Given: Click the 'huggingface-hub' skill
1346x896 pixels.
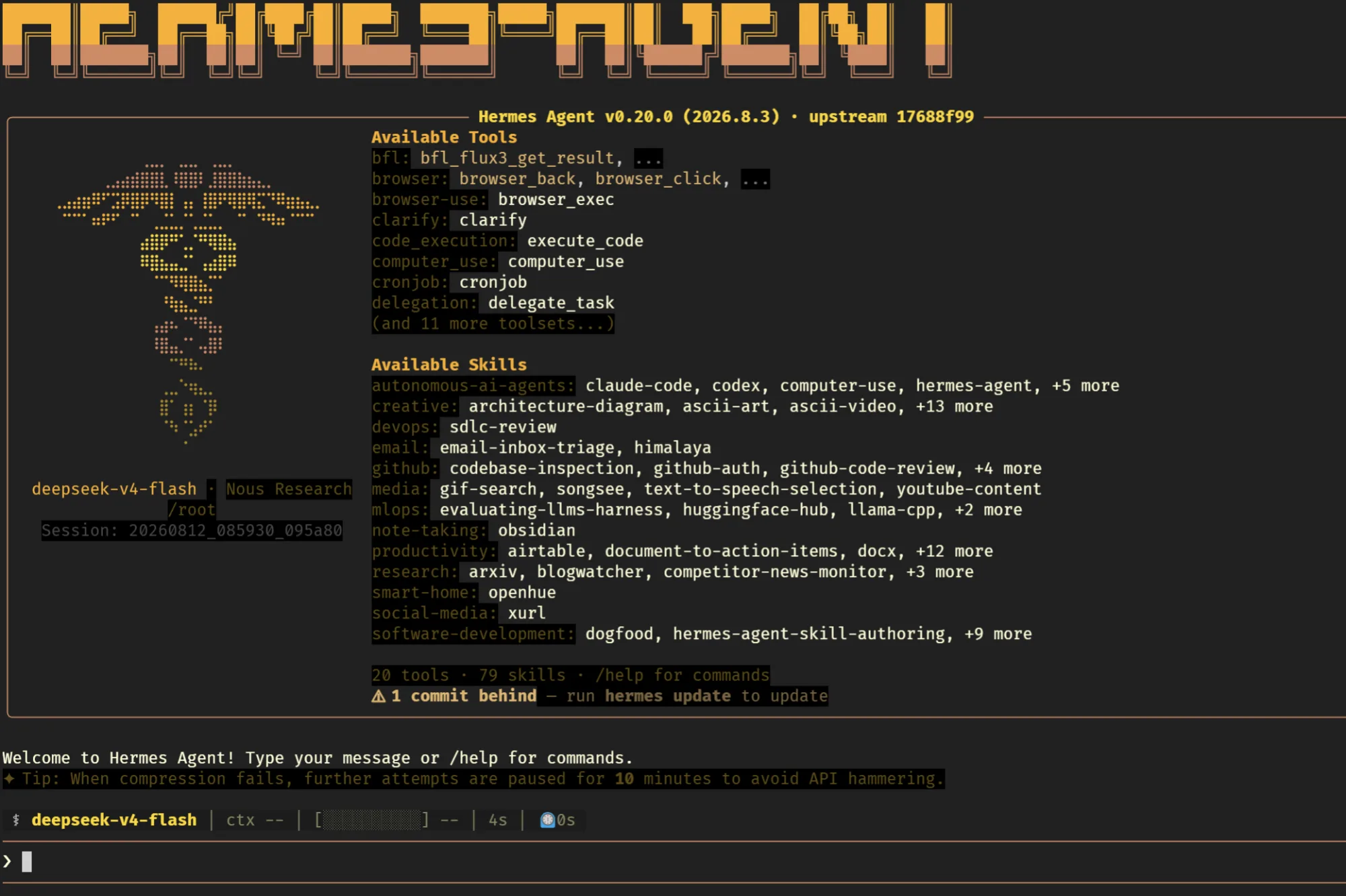Looking at the screenshot, I should pyautogui.click(x=755, y=510).
